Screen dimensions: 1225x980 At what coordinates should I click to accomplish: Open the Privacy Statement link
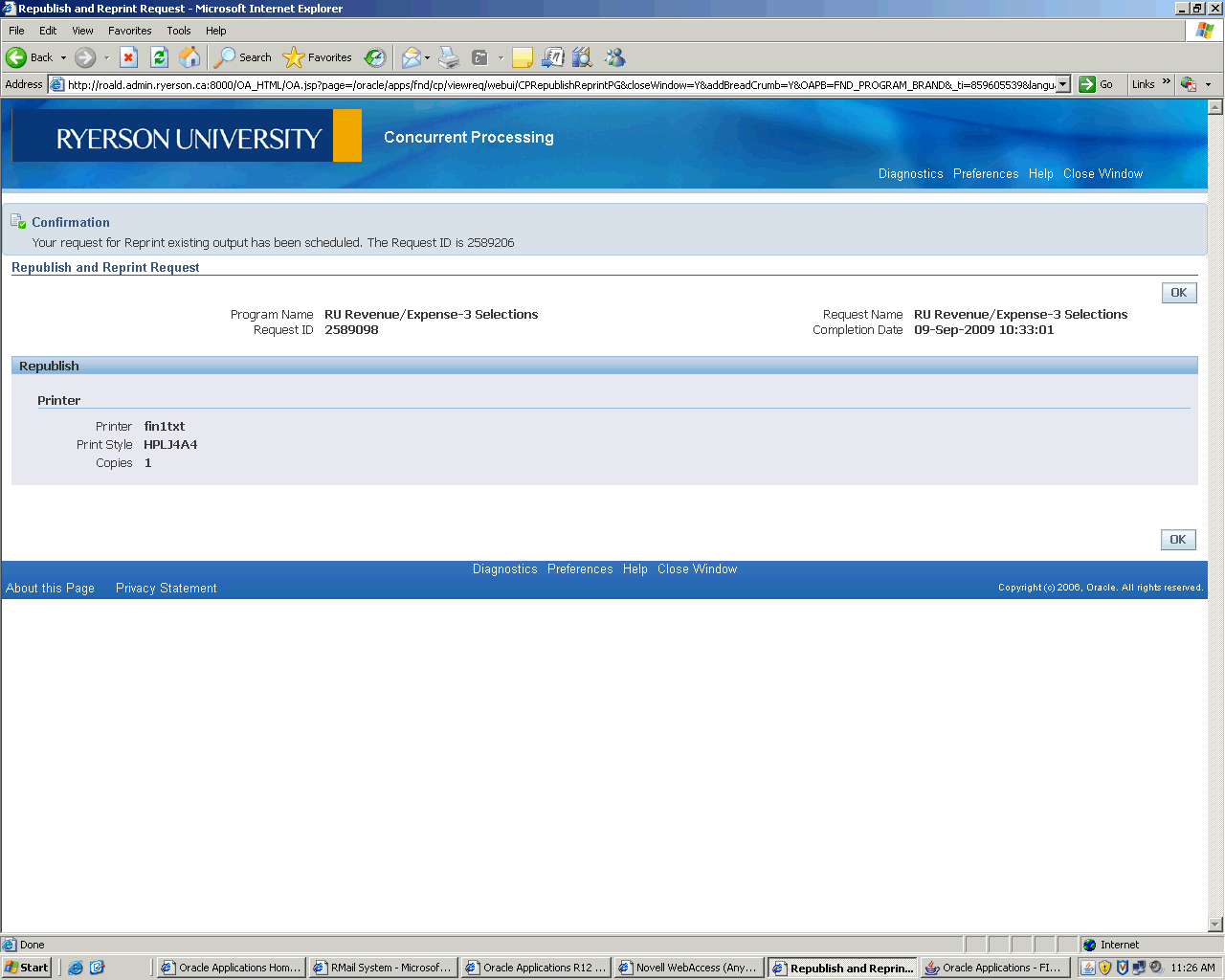166,589
